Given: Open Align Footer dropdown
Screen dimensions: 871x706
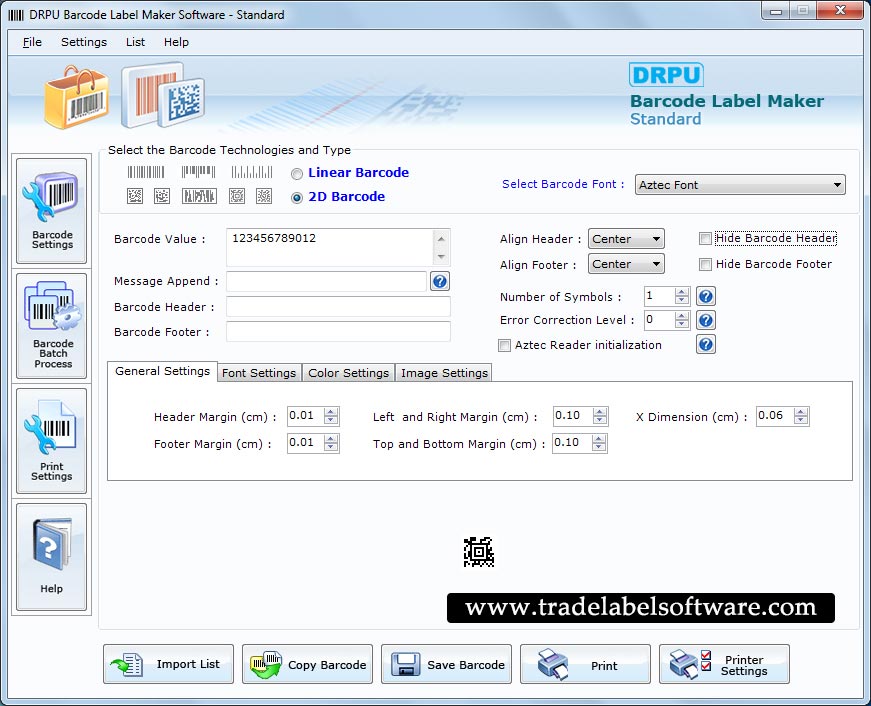Looking at the screenshot, I should tap(626, 264).
